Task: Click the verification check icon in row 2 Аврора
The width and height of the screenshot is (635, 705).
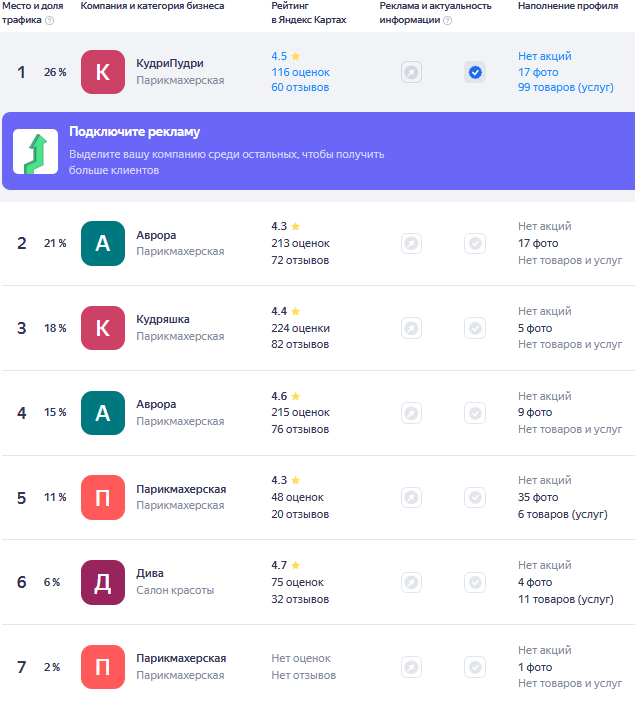Action: tap(475, 243)
